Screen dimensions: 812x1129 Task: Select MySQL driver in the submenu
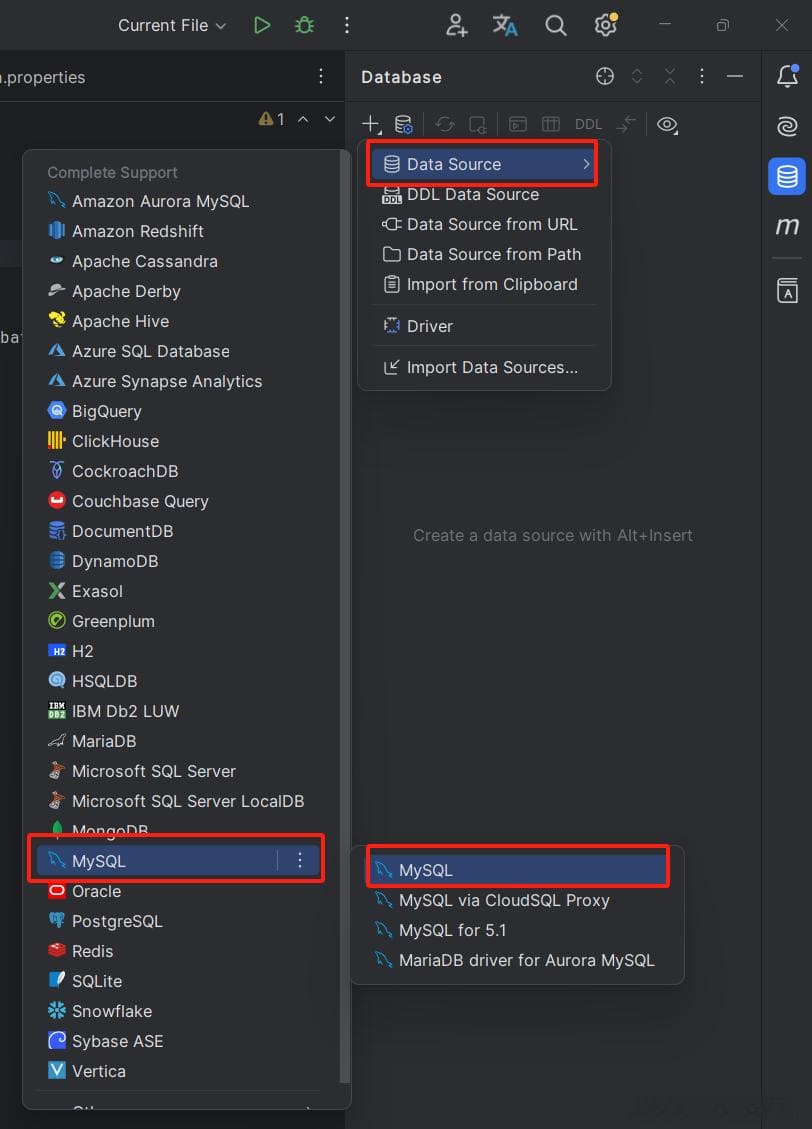coord(518,870)
